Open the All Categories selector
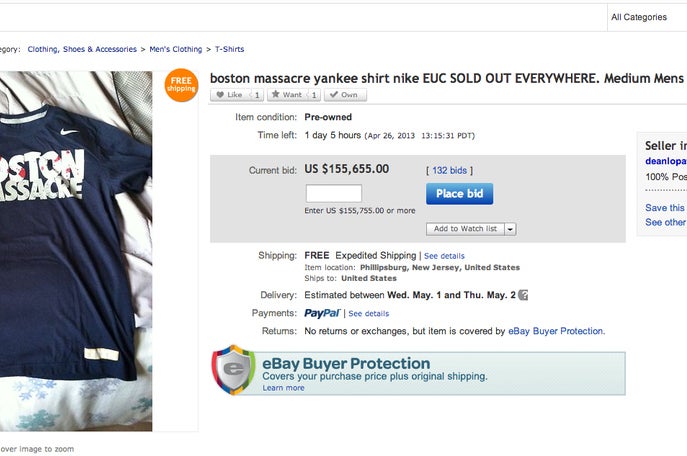The width and height of the screenshot is (687, 456). tap(639, 17)
